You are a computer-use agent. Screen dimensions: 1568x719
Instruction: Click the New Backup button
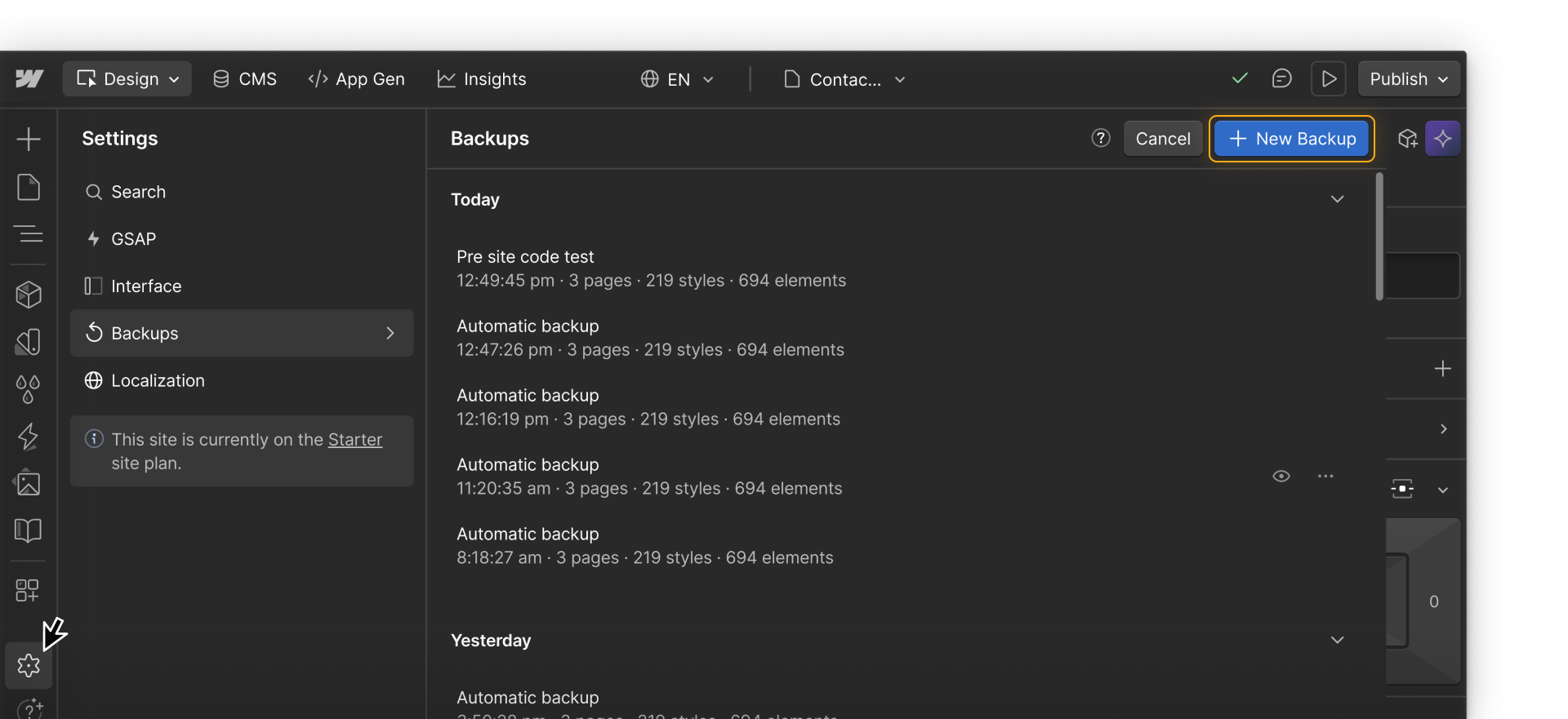(x=1292, y=139)
